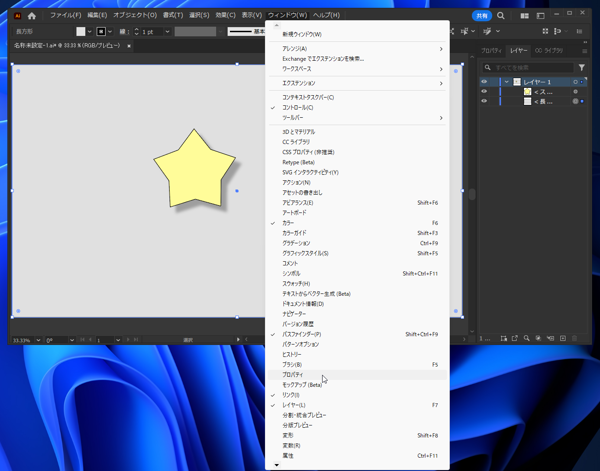Switch to プロパティ panel tab

(x=491, y=51)
